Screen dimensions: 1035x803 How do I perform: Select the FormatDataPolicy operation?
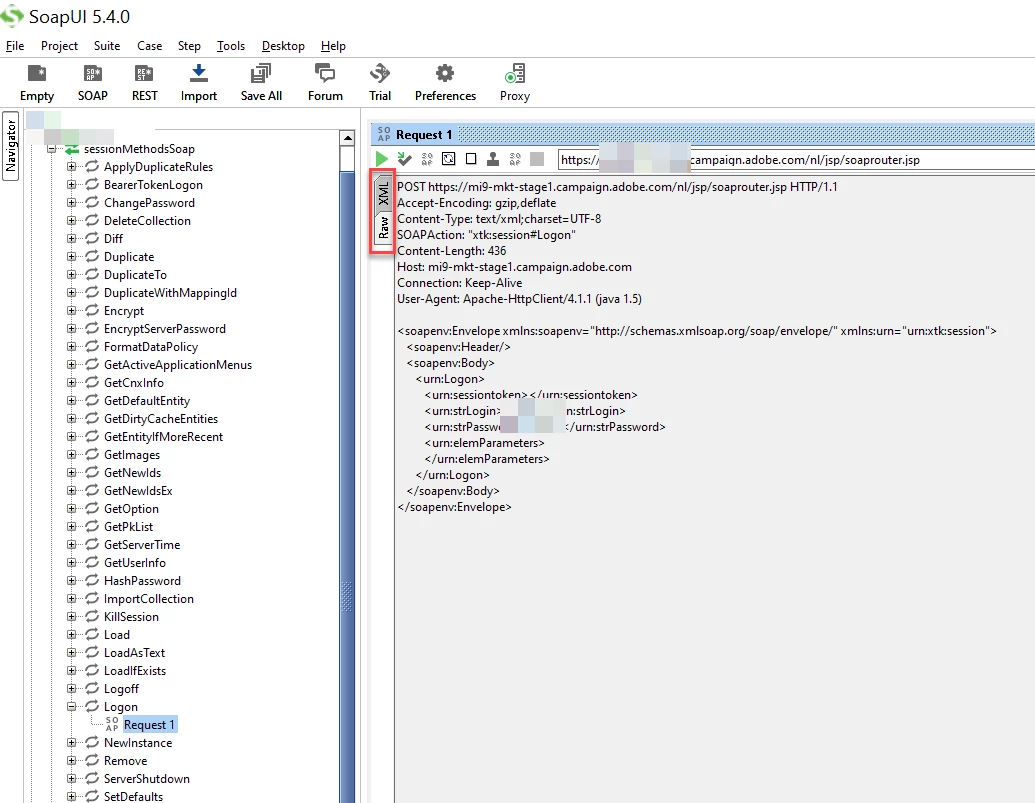[150, 346]
